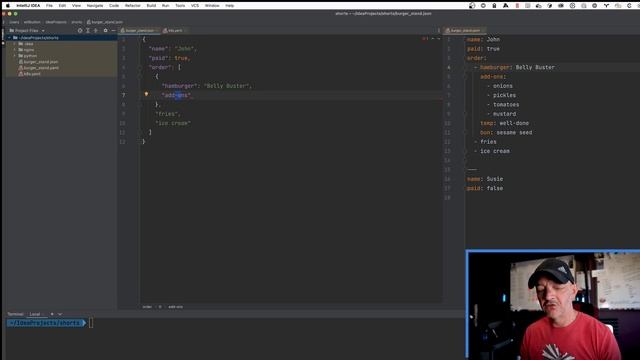Switch to the burger_stand.json editor tab
This screenshot has height=360, width=640.
coord(139,31)
